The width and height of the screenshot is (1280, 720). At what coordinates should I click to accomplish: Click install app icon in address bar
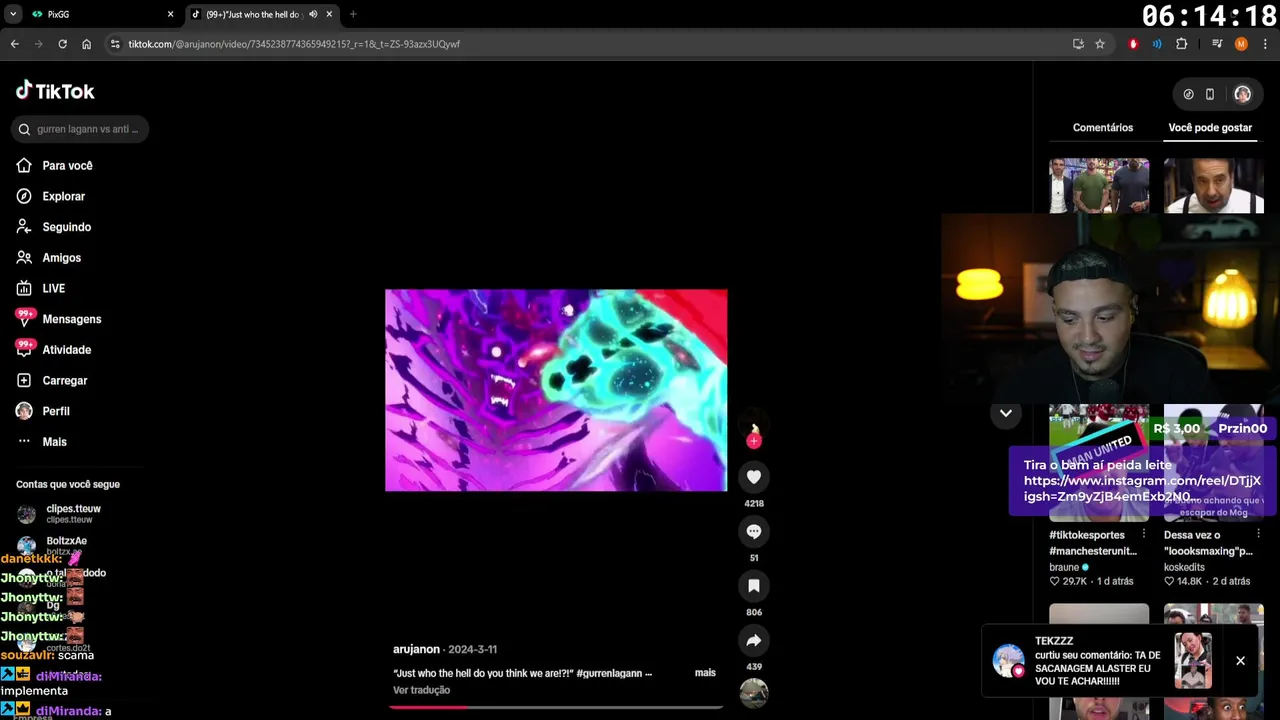[x=1078, y=44]
